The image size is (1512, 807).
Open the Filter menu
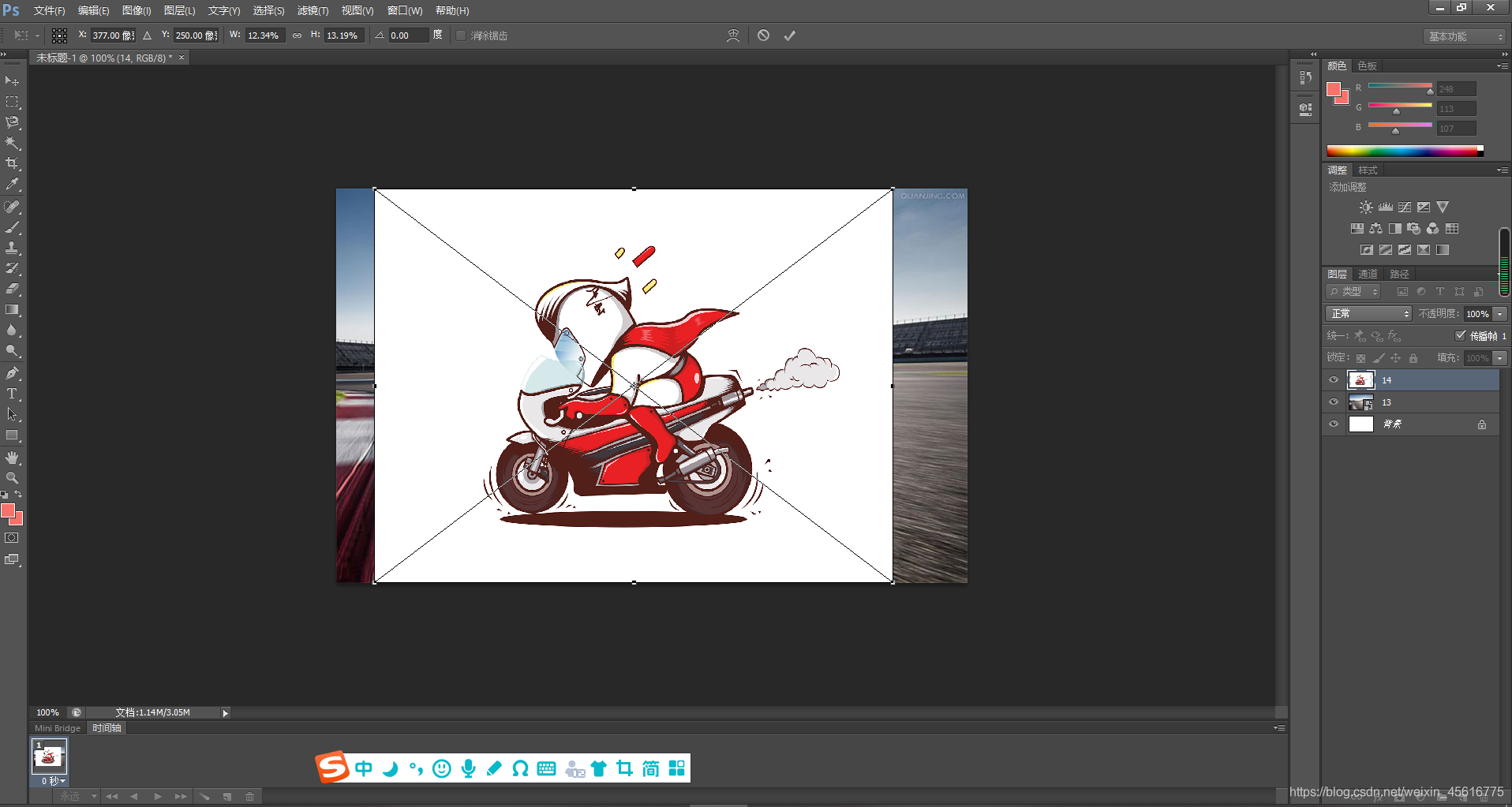(313, 11)
